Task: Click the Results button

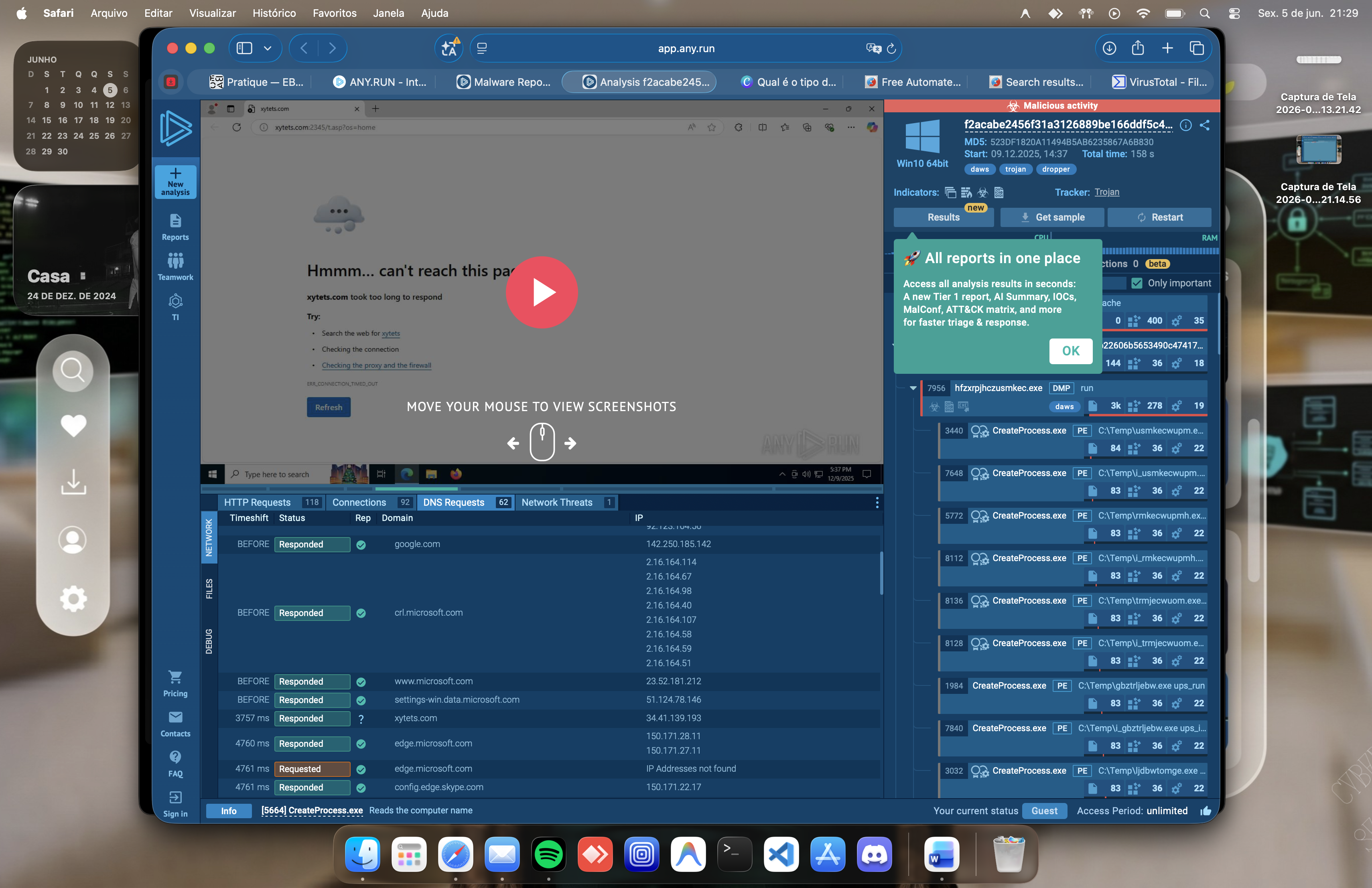Action: (x=943, y=217)
